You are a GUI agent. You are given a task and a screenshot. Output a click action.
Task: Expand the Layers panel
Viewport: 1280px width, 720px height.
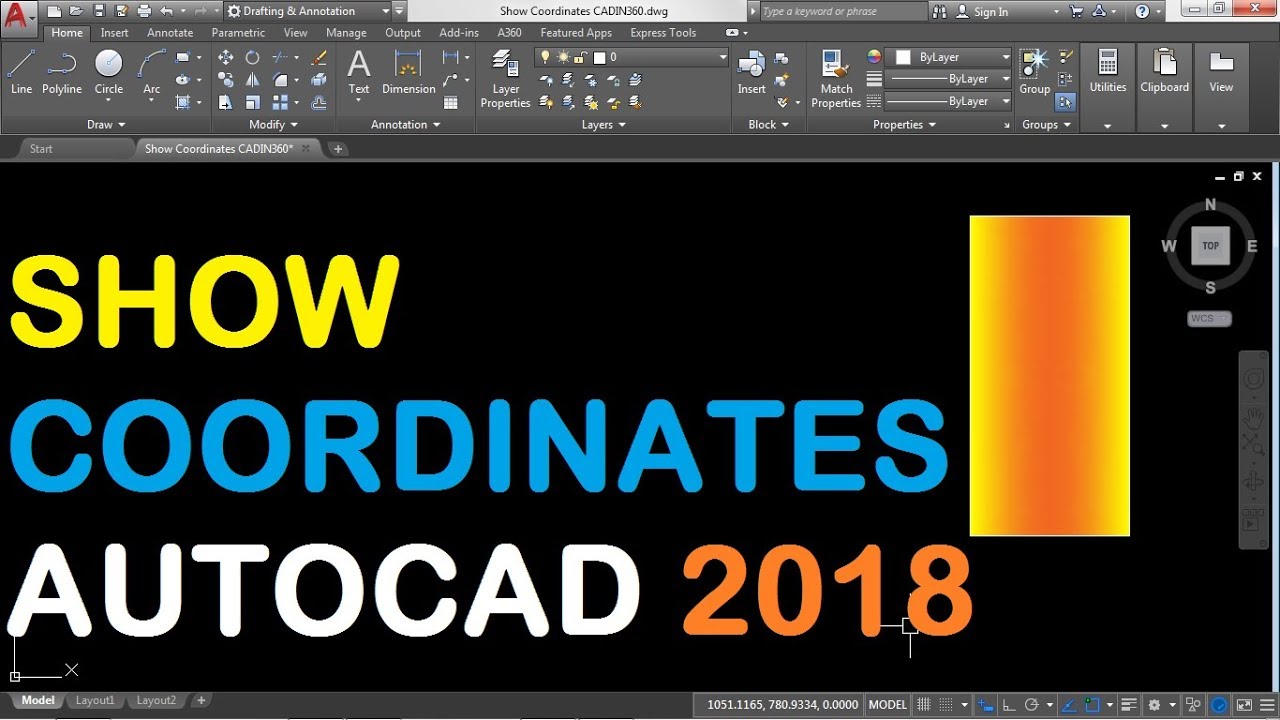(x=604, y=125)
